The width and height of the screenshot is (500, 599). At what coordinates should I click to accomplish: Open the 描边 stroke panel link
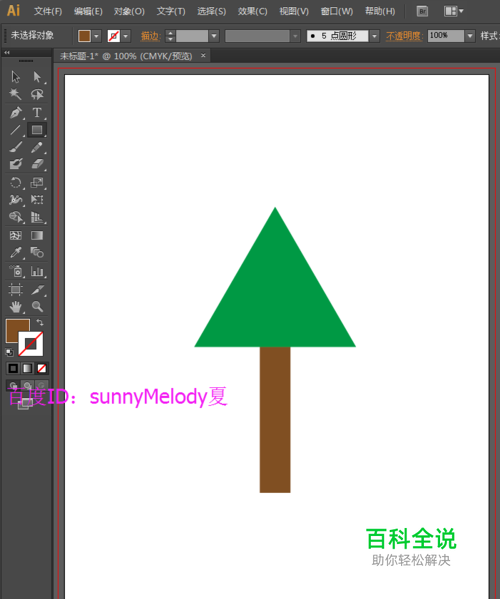pyautogui.click(x=150, y=36)
